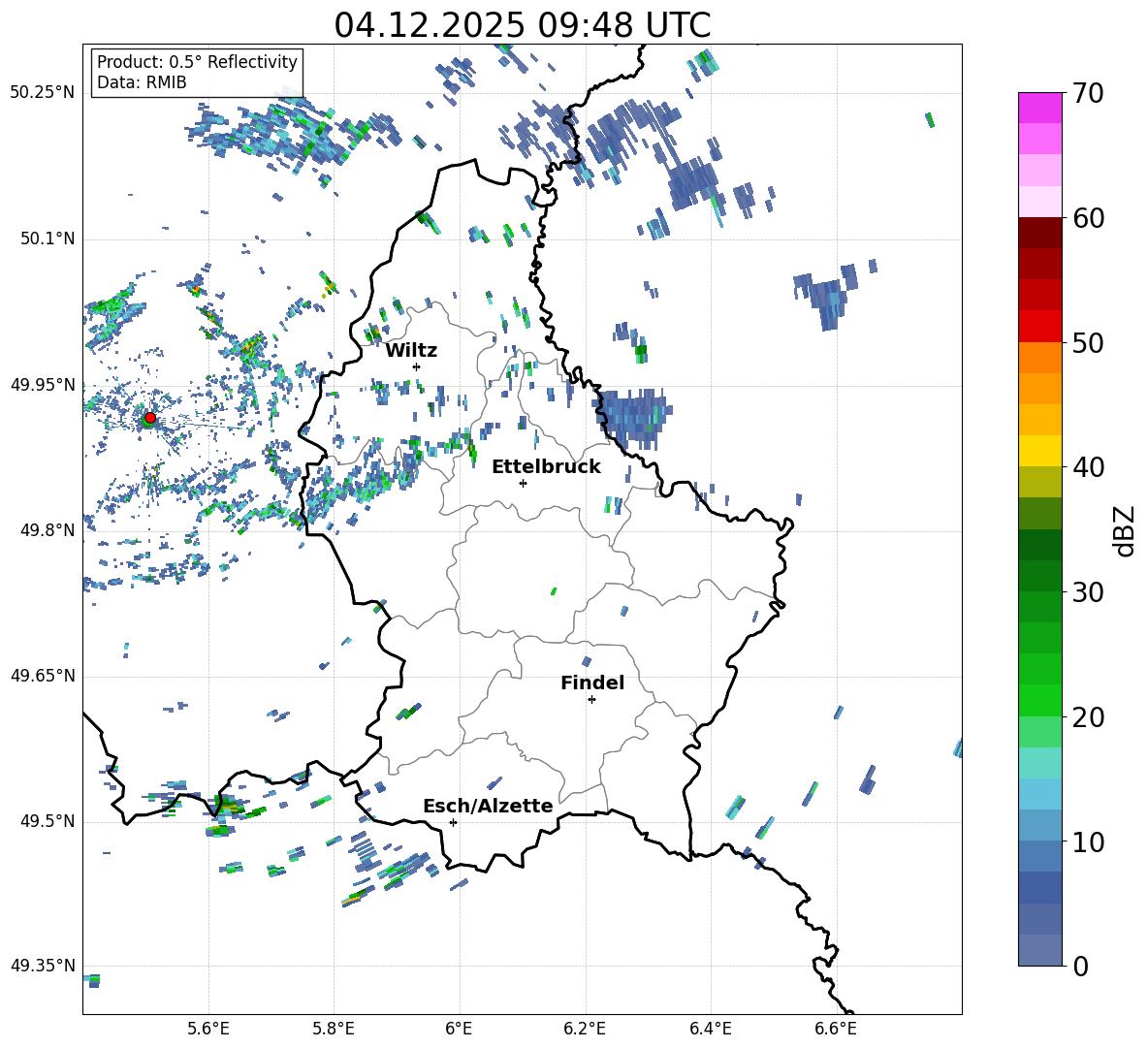Click the Ettelbruck station cross marker
Image resolution: width=1148 pixels, height=1048 pixels.
pos(523,483)
